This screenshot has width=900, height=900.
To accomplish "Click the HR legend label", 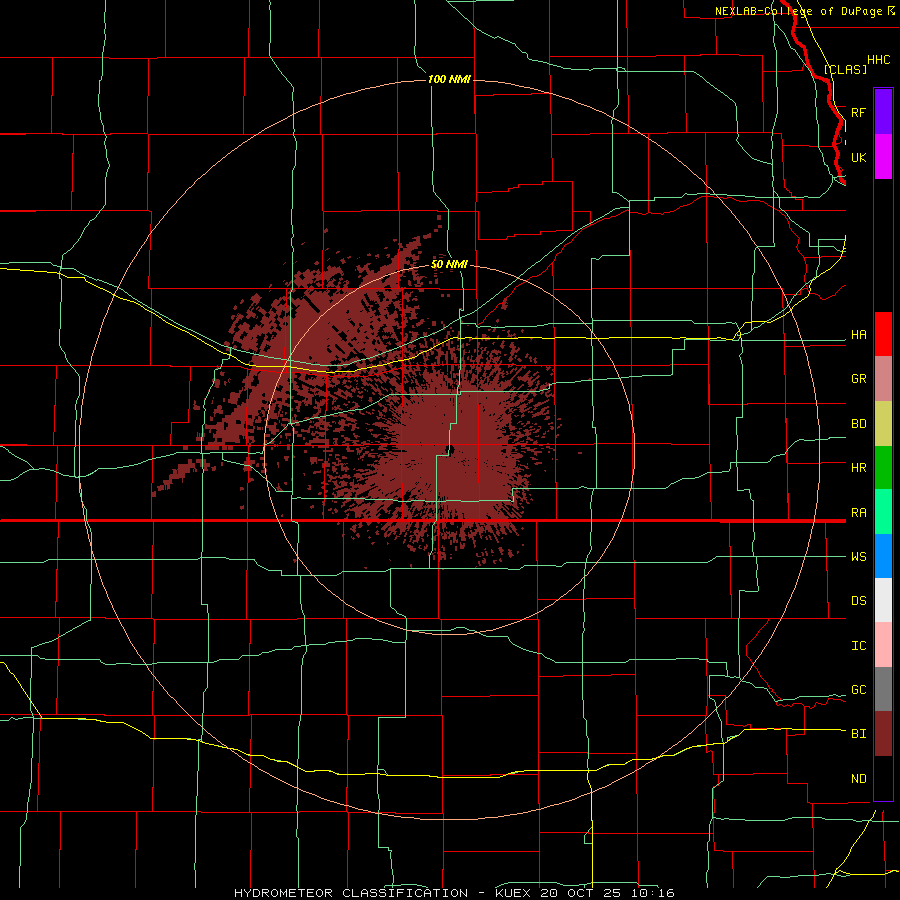I will pos(859,468).
